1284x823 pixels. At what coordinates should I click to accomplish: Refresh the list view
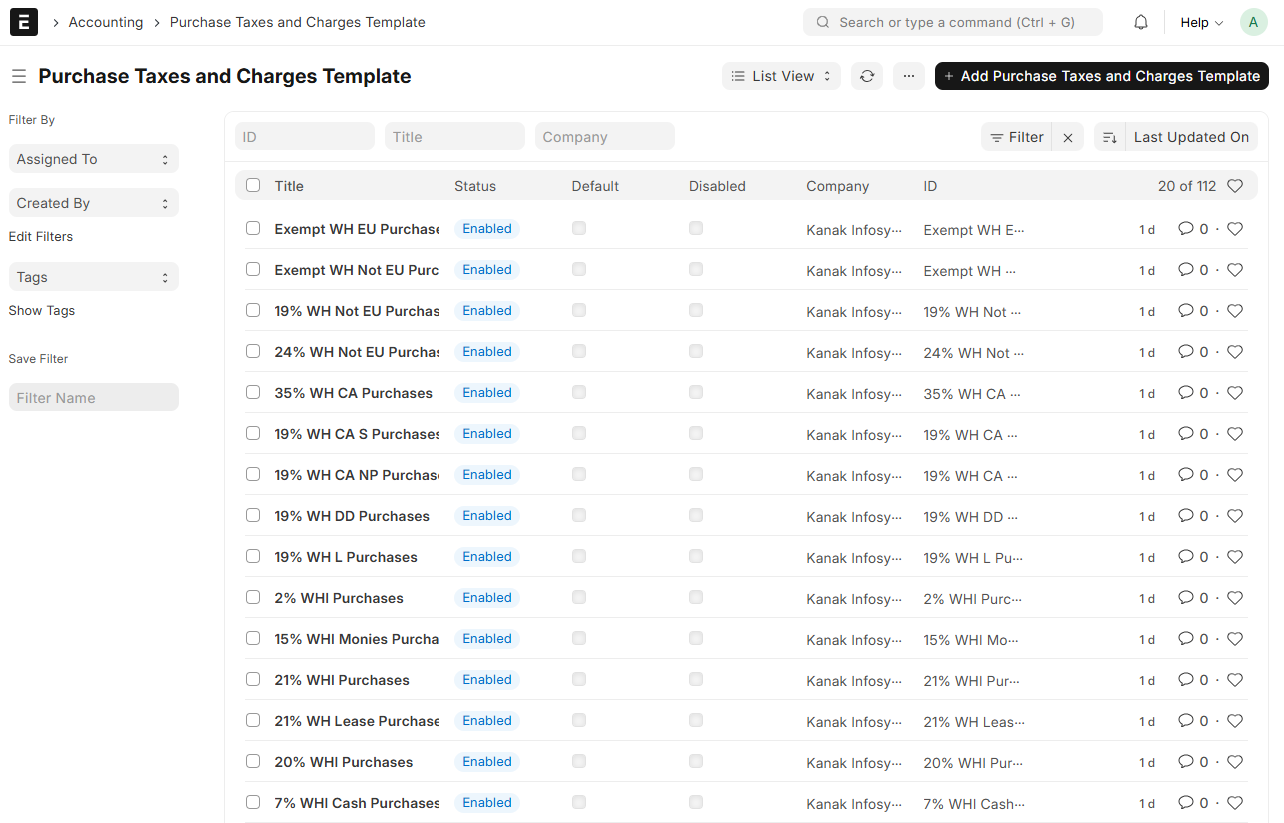point(867,76)
